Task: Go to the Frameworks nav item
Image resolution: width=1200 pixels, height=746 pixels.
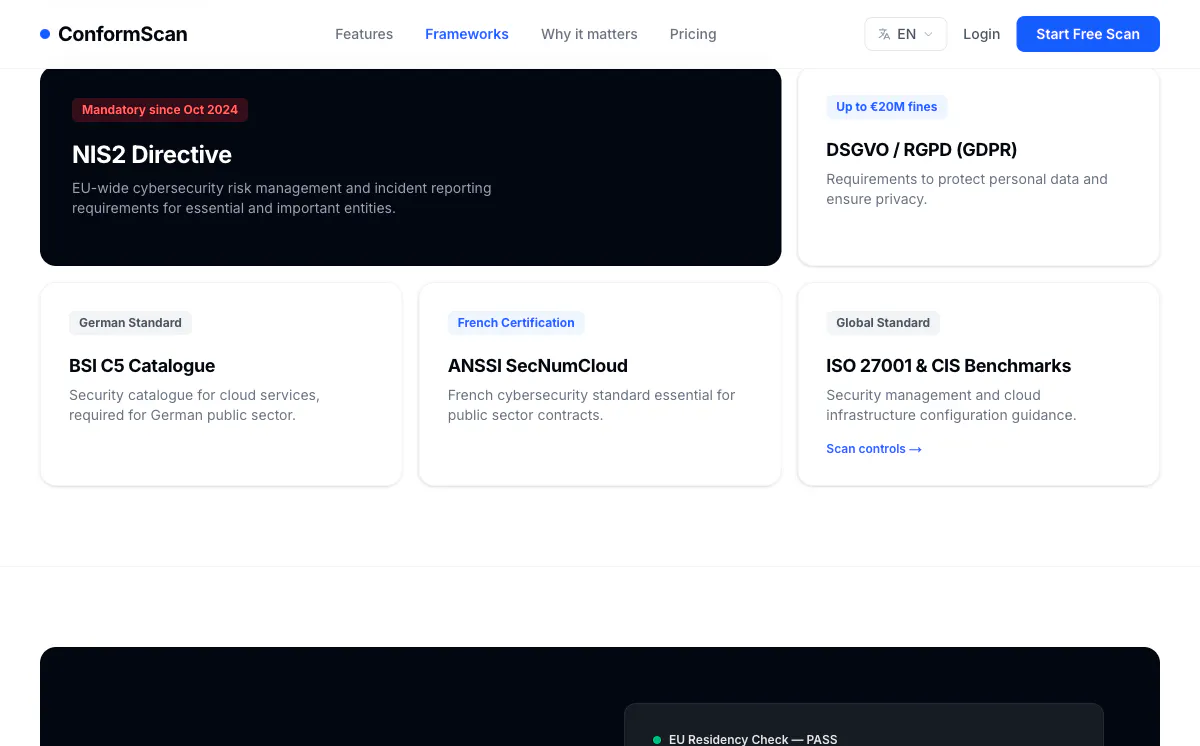Action: tap(467, 34)
